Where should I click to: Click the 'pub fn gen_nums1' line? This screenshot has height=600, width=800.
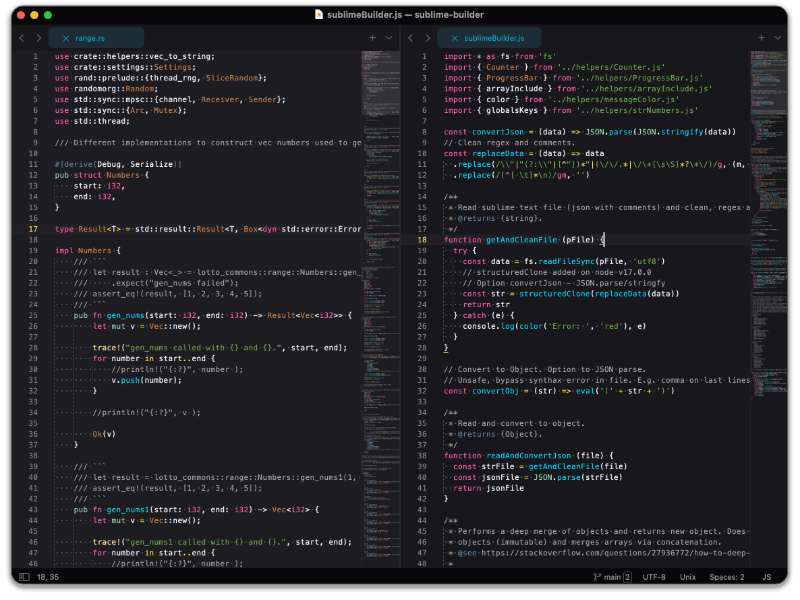196,510
